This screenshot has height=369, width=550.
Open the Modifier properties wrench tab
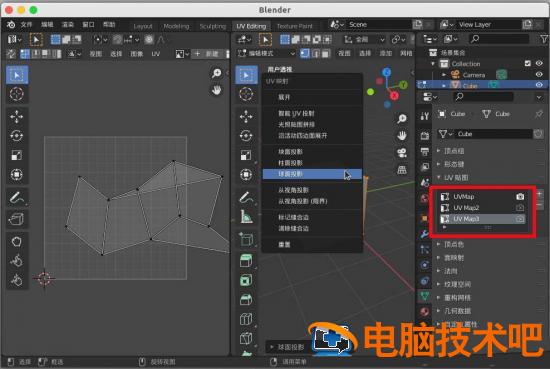click(424, 234)
